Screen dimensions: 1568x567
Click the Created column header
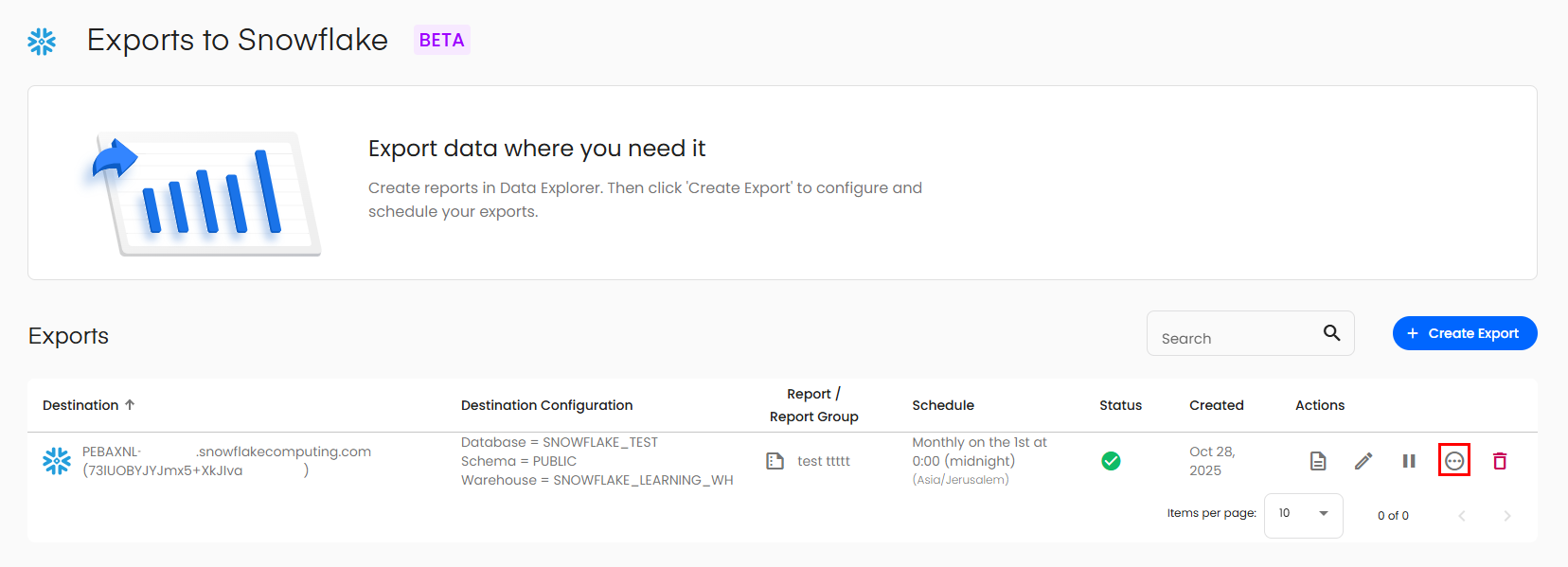pyautogui.click(x=1216, y=405)
